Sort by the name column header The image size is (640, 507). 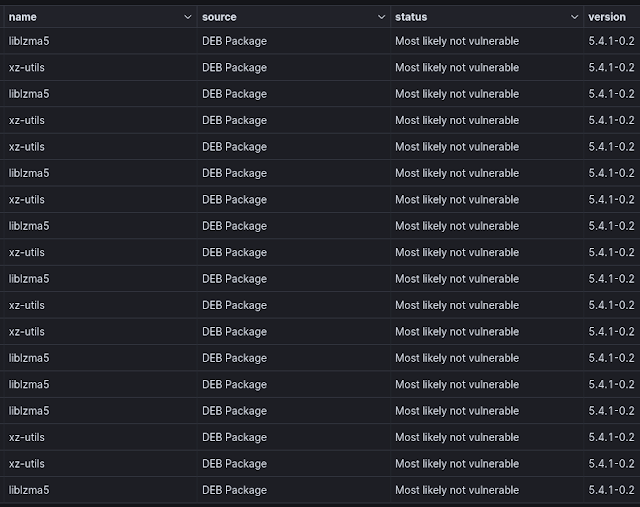click(x=23, y=17)
